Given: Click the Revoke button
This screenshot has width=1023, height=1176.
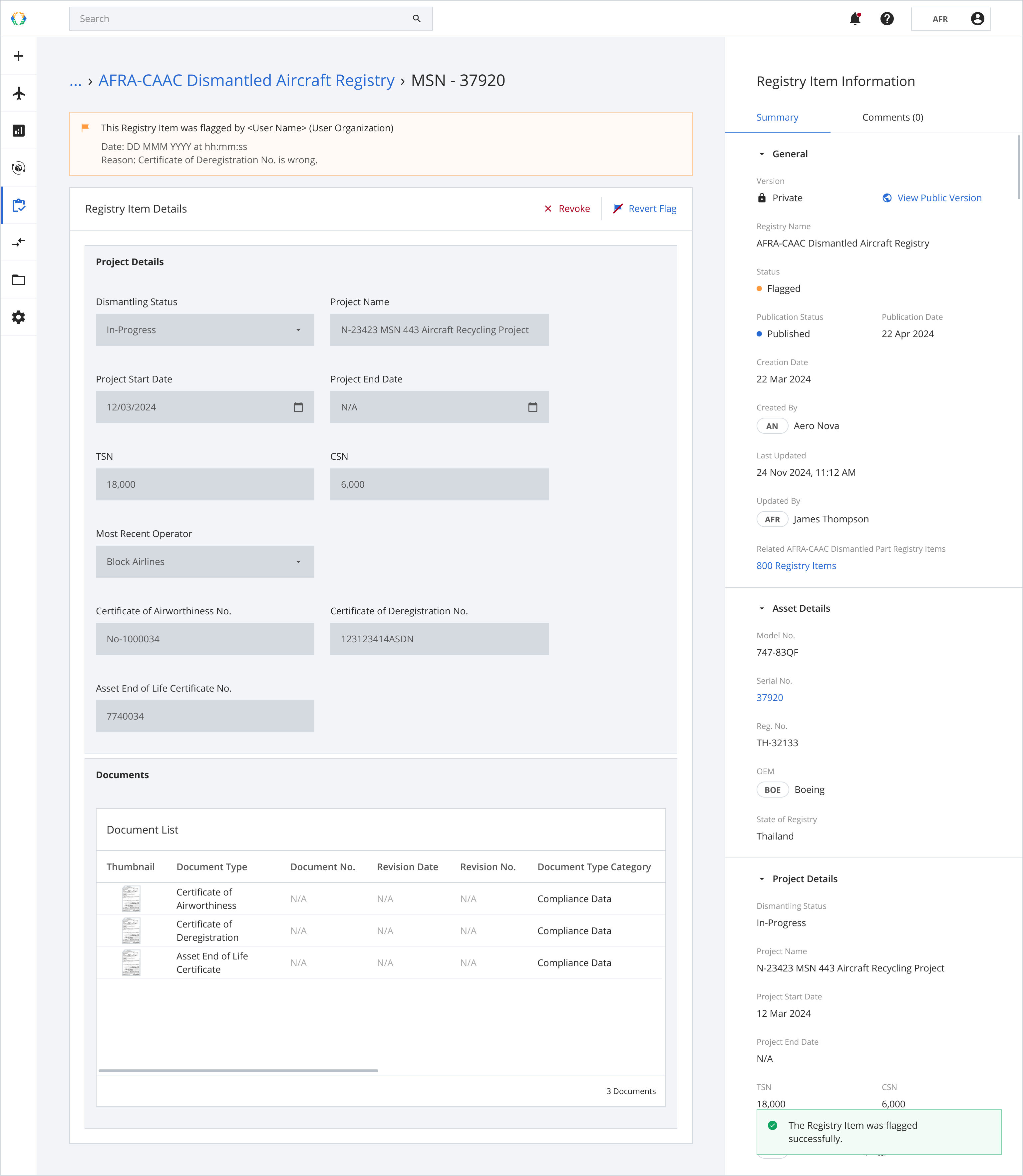Looking at the screenshot, I should 567,209.
